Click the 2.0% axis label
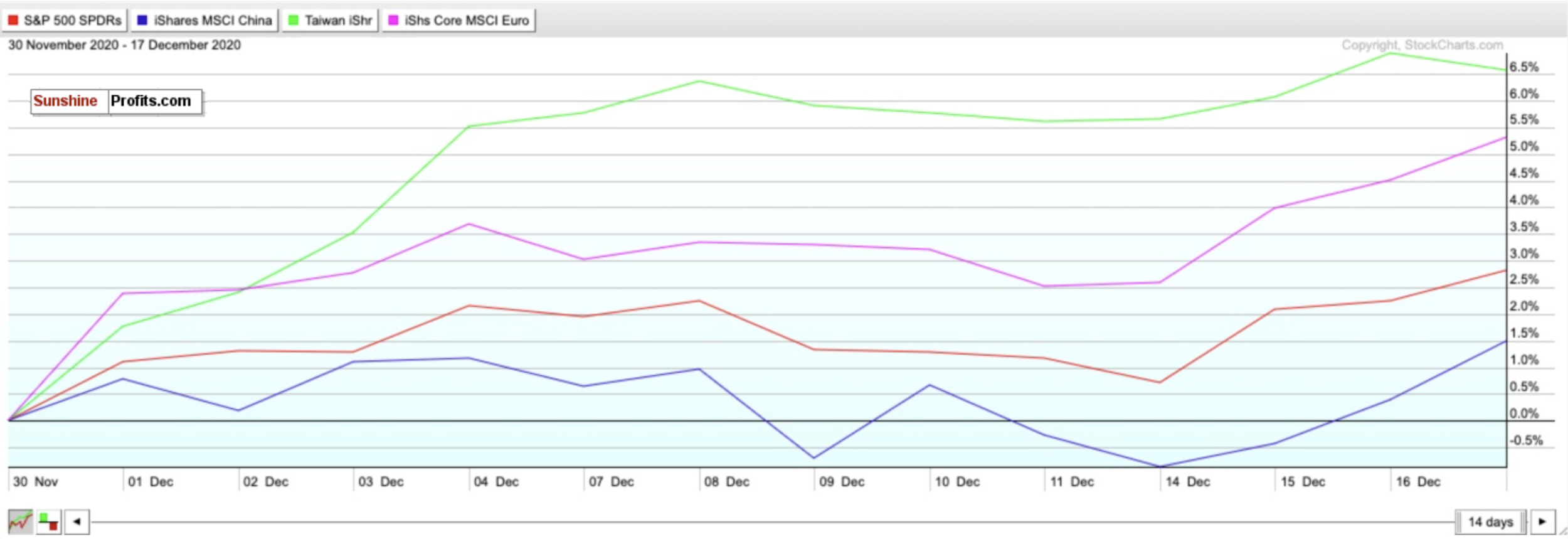 [1524, 306]
